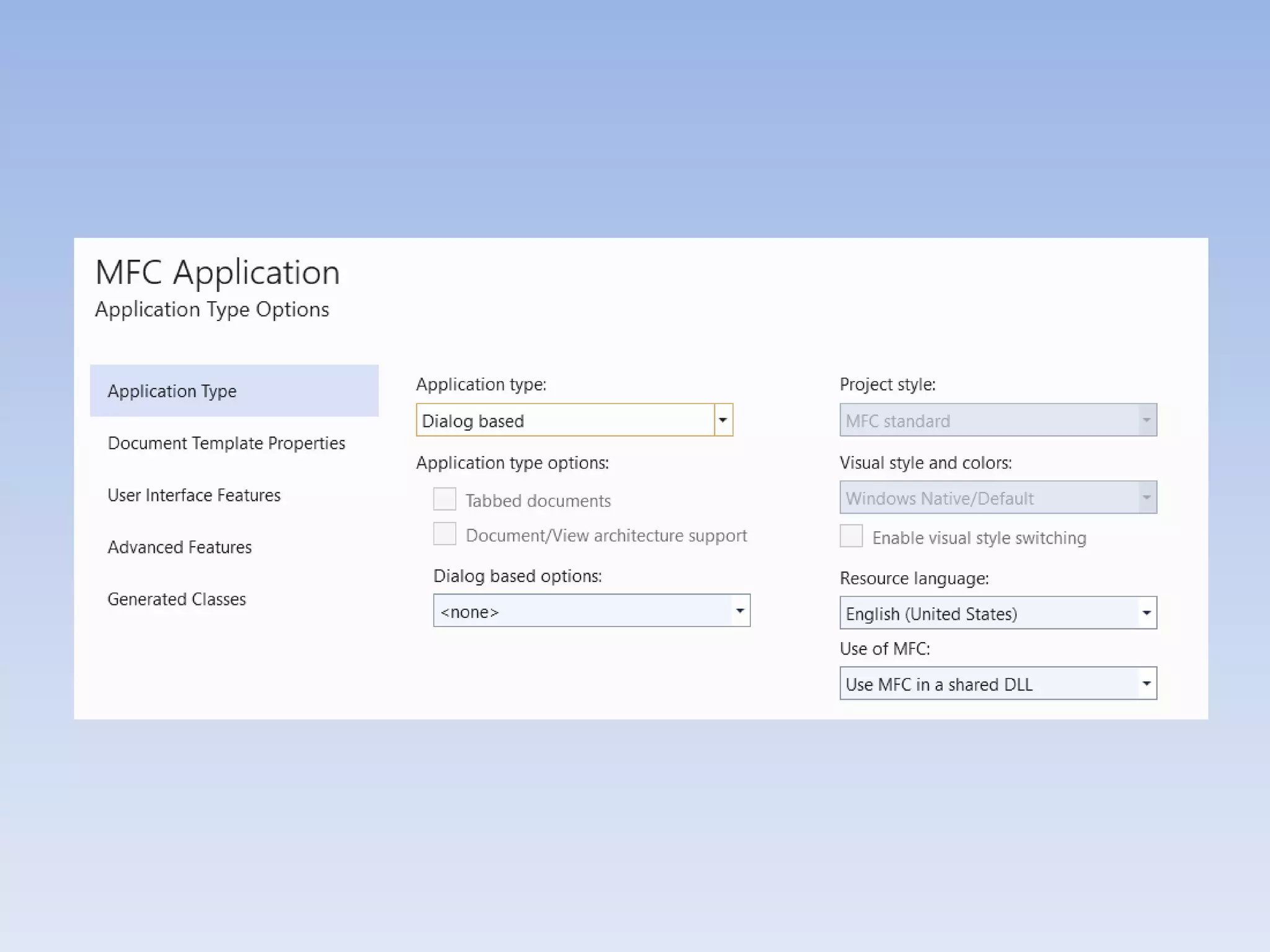Click the Project style 'MFC standard' dropdown
The width and height of the screenshot is (1270, 952).
[997, 420]
